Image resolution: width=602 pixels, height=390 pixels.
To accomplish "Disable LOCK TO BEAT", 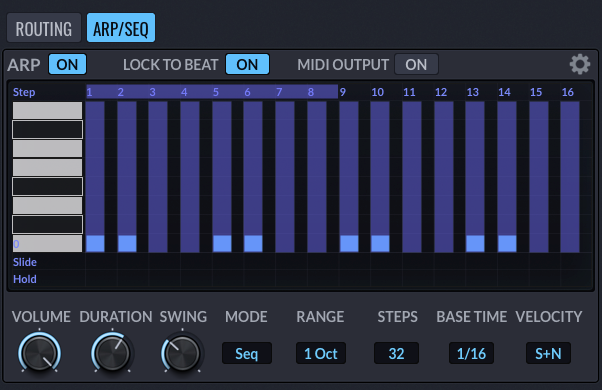I will click(x=247, y=64).
